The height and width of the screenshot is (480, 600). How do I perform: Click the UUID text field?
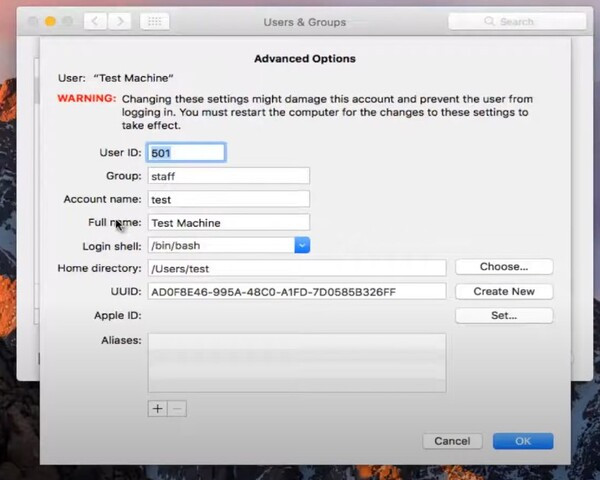click(x=297, y=292)
